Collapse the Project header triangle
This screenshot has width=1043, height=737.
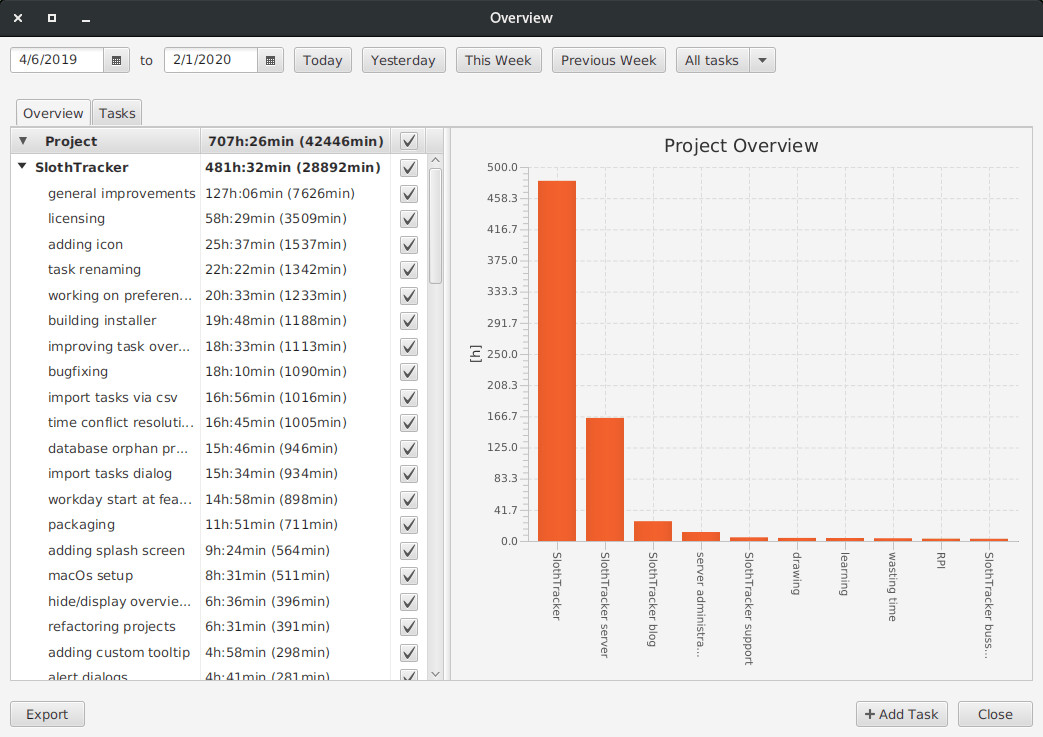[23, 141]
